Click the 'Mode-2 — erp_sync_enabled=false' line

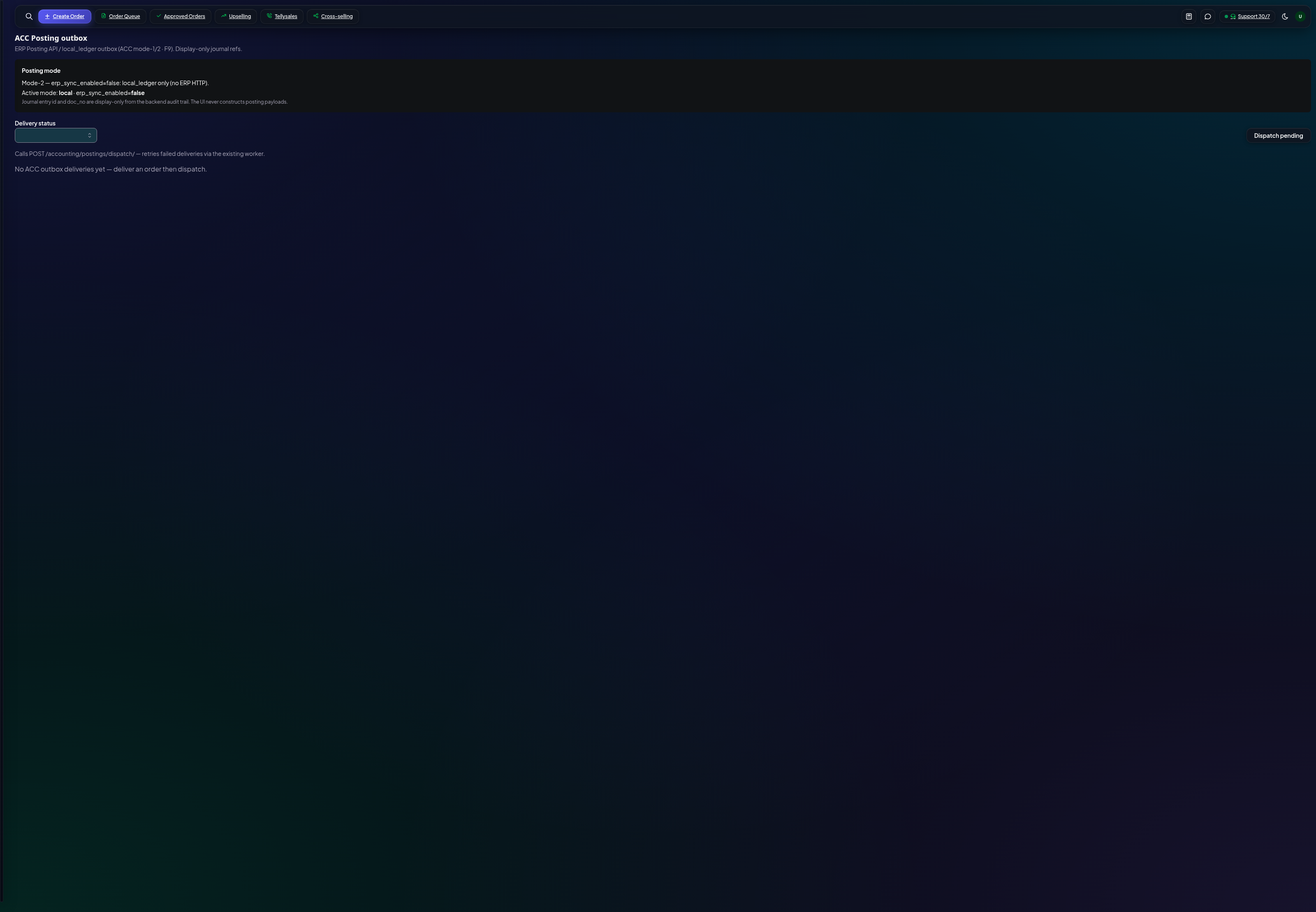116,84
